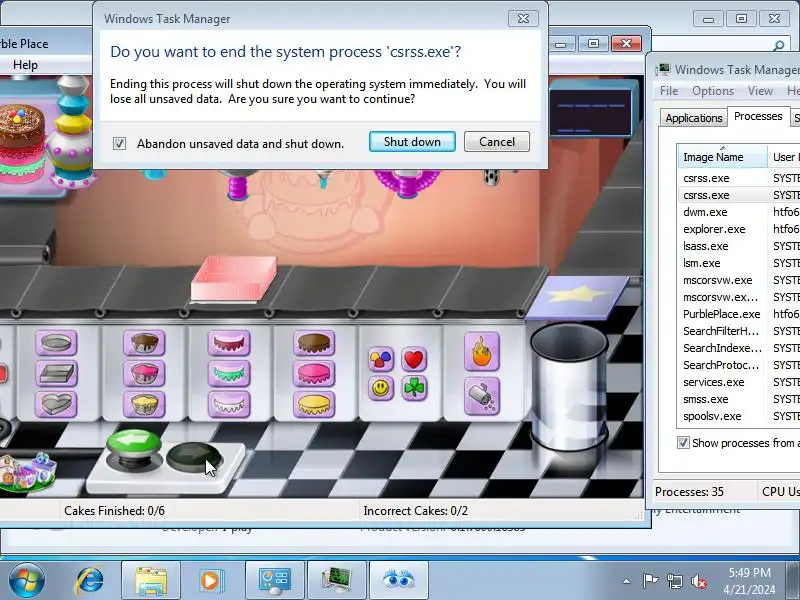The image size is (800, 600).
Task: Pick the dark red filling layer
Action: point(229,343)
